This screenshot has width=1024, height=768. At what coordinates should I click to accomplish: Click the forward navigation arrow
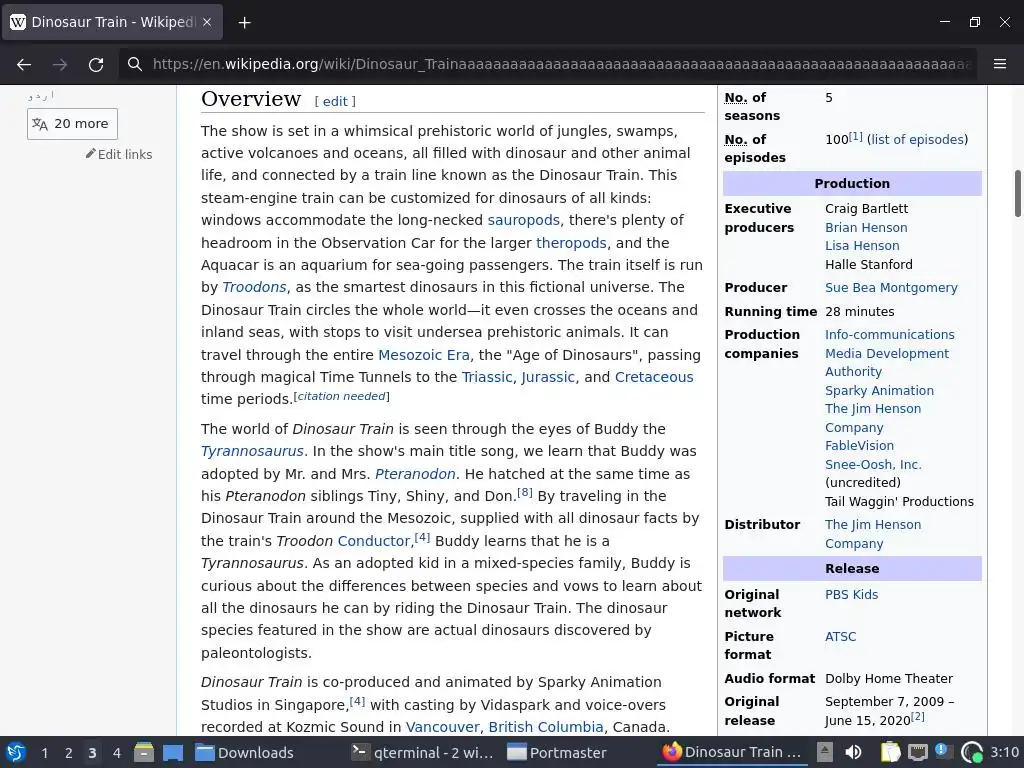(60, 64)
